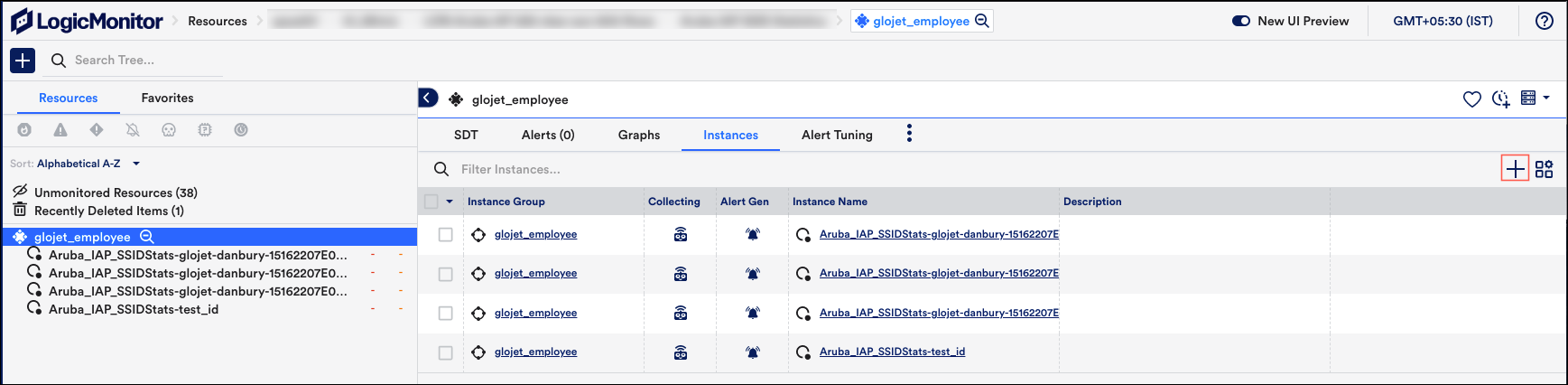This screenshot has height=385, width=1568.
Task: Click the Collecting icon in the test_id row
Action: (681, 352)
